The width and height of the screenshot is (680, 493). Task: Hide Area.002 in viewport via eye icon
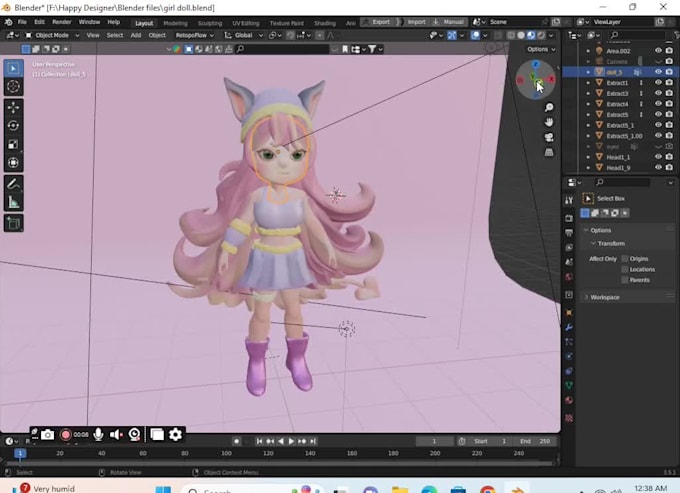[x=658, y=51]
